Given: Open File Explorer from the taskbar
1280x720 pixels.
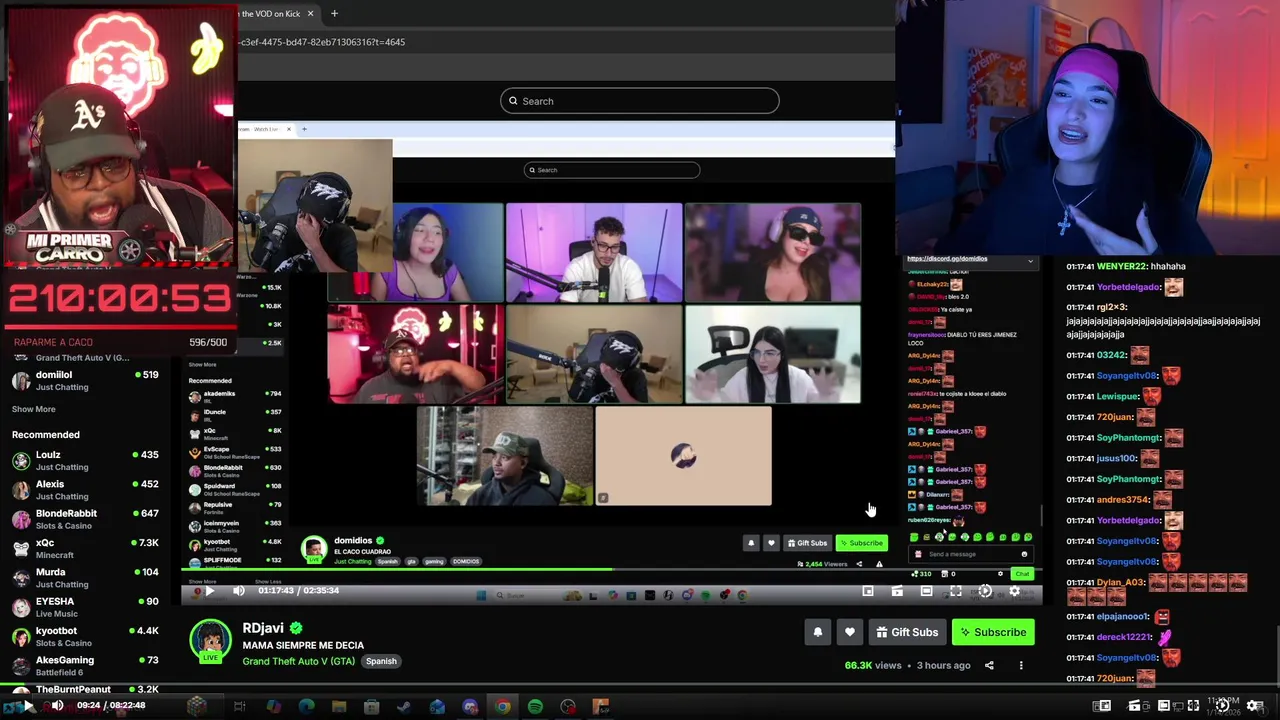Looking at the screenshot, I should [x=339, y=707].
